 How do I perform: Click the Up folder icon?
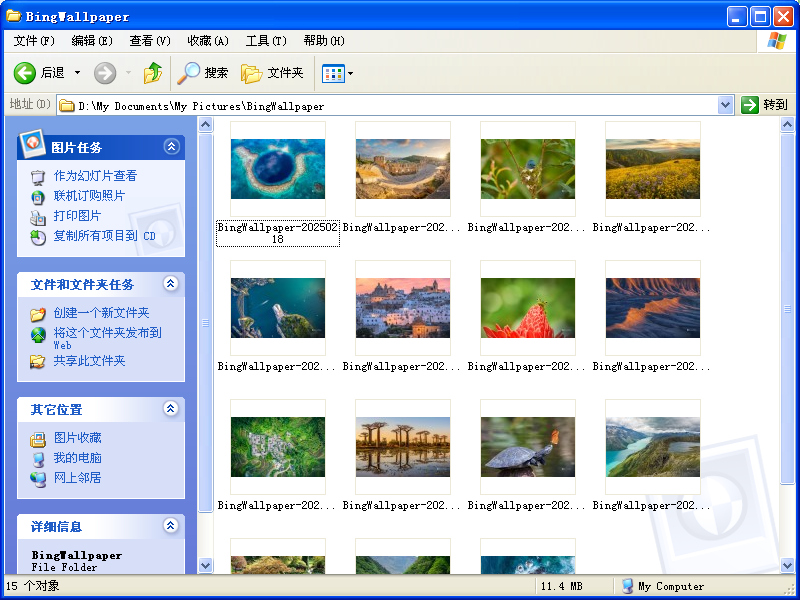153,73
